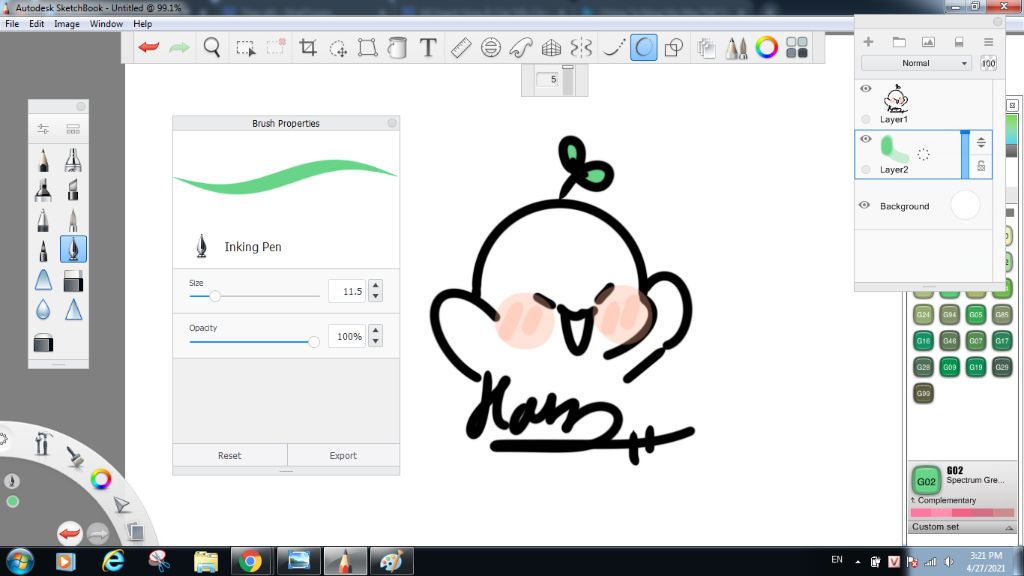Pick the G99 Copic color swatch

(x=923, y=393)
